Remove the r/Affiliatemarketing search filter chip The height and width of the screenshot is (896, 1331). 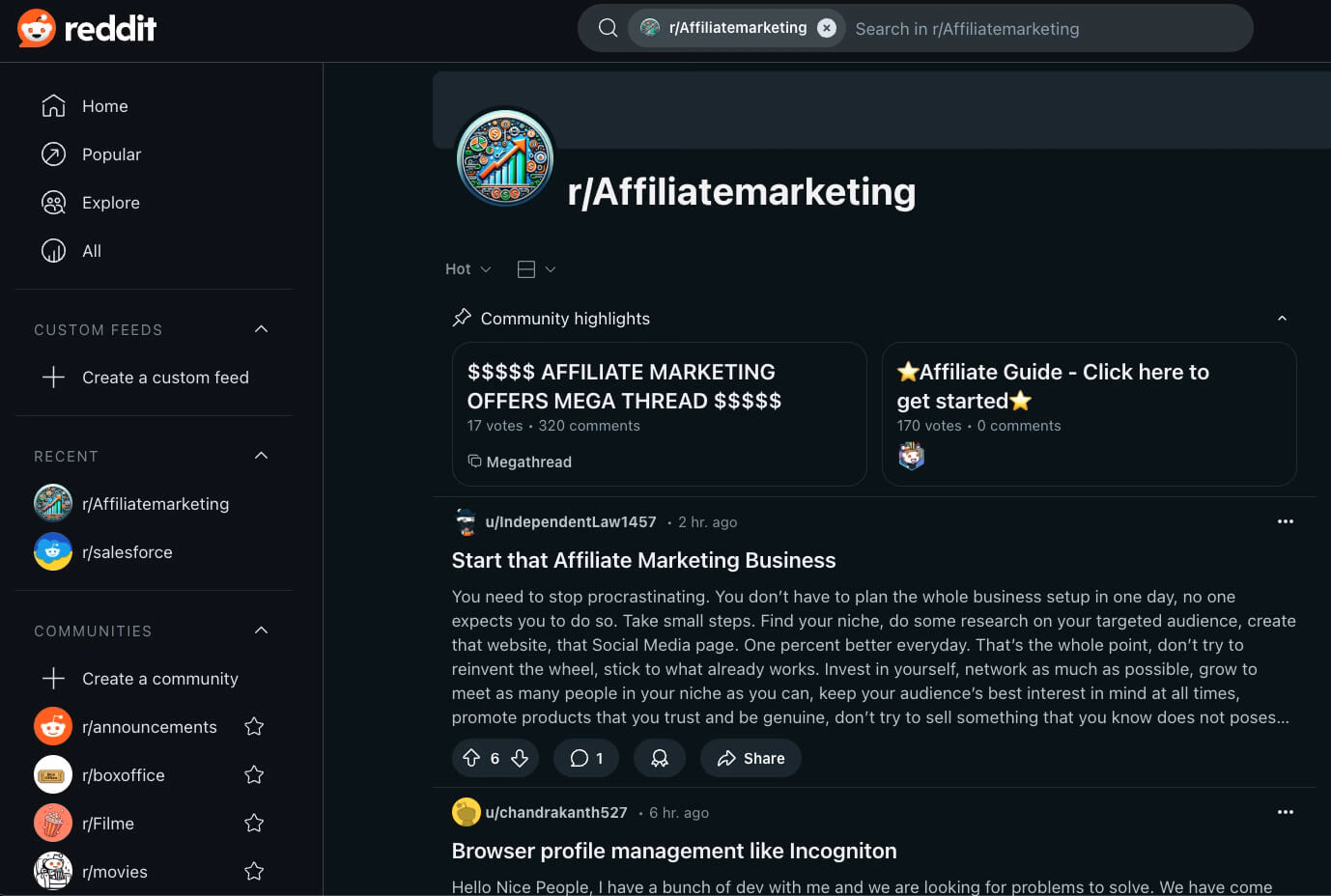(827, 28)
